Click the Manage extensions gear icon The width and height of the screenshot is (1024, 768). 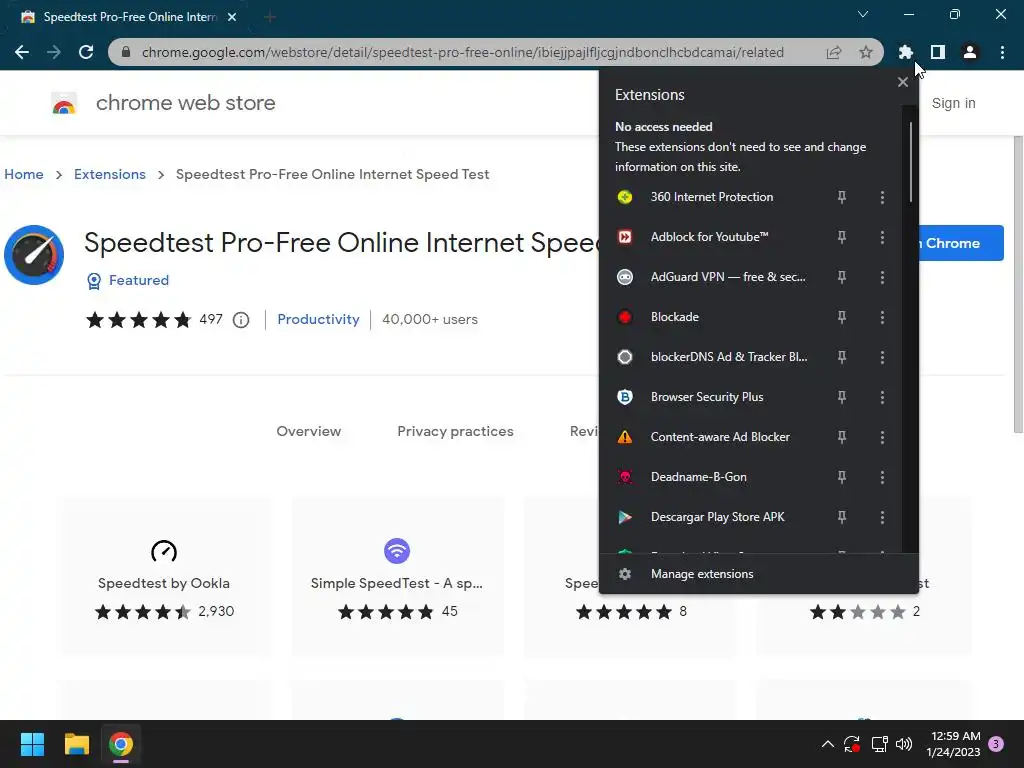click(625, 574)
